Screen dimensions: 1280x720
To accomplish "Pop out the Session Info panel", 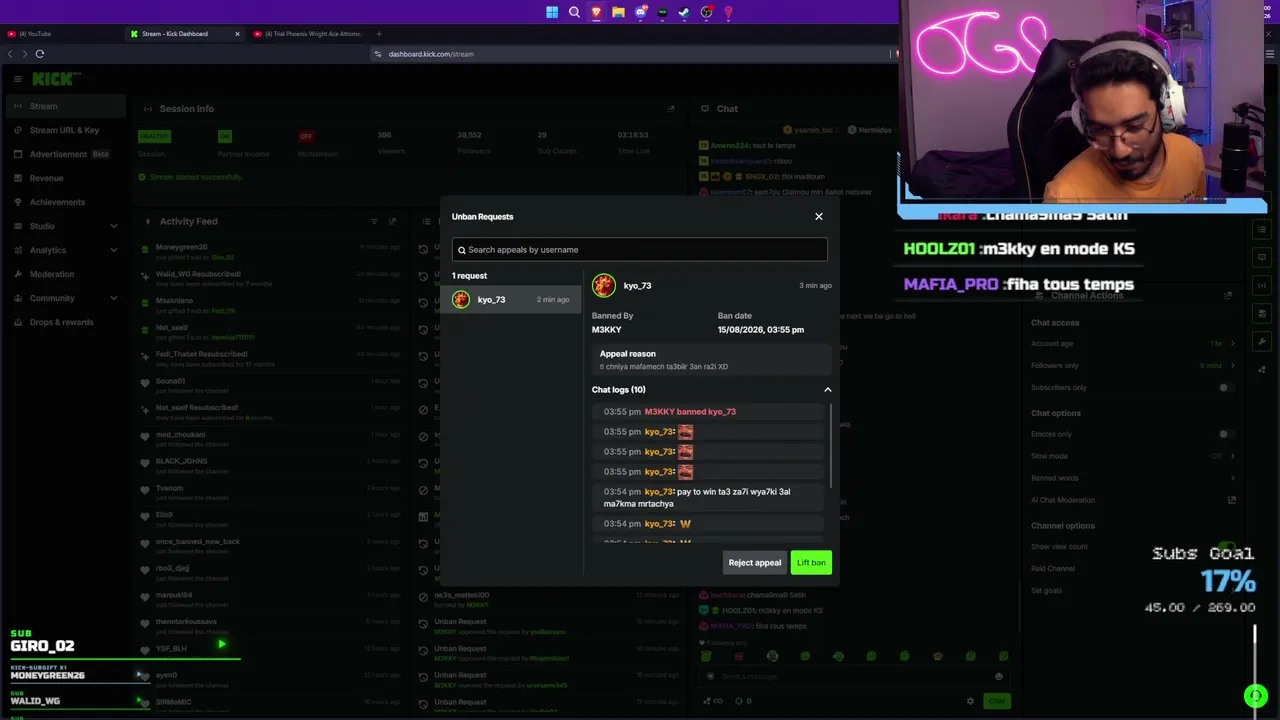I will pyautogui.click(x=671, y=109).
